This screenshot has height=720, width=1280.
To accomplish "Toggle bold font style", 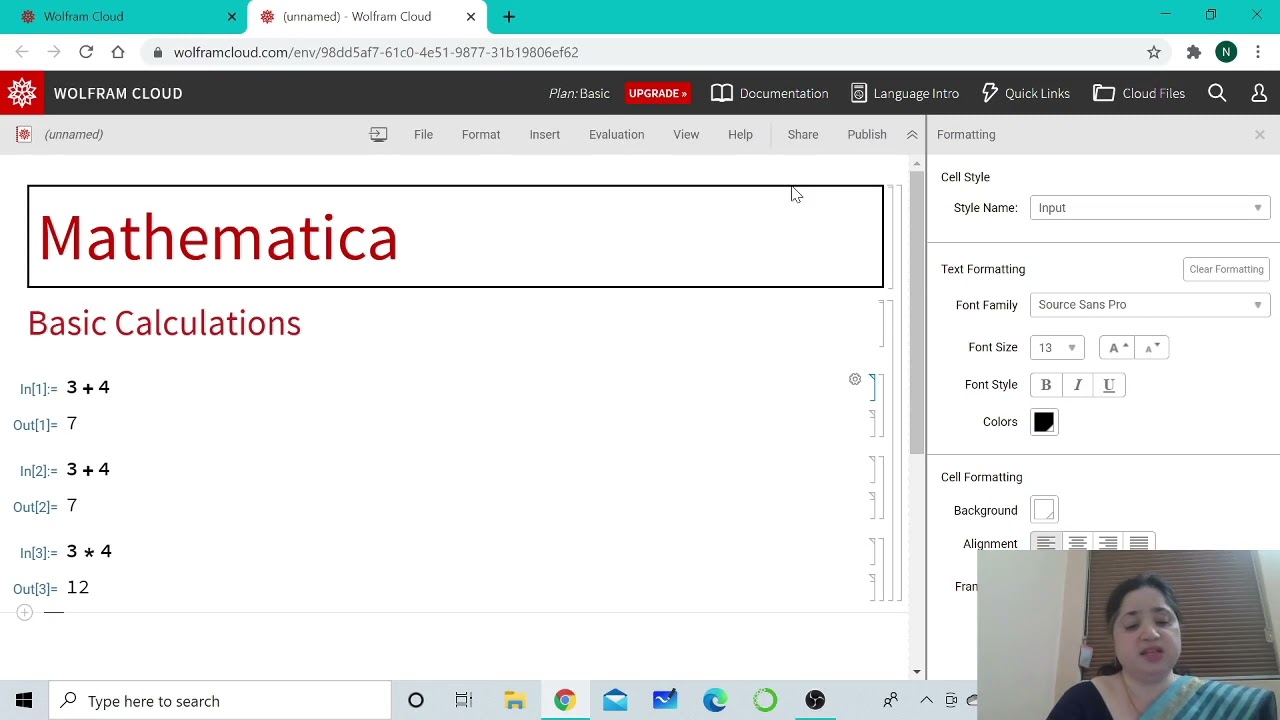I will click(1046, 385).
